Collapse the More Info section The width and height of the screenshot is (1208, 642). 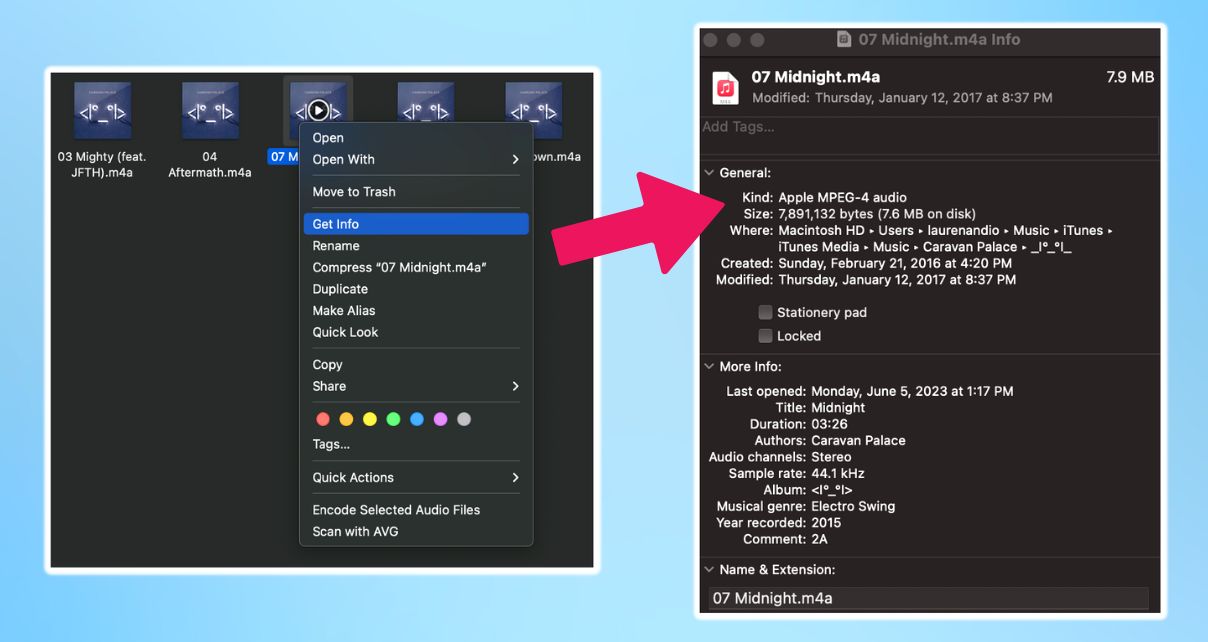pyautogui.click(x=709, y=366)
